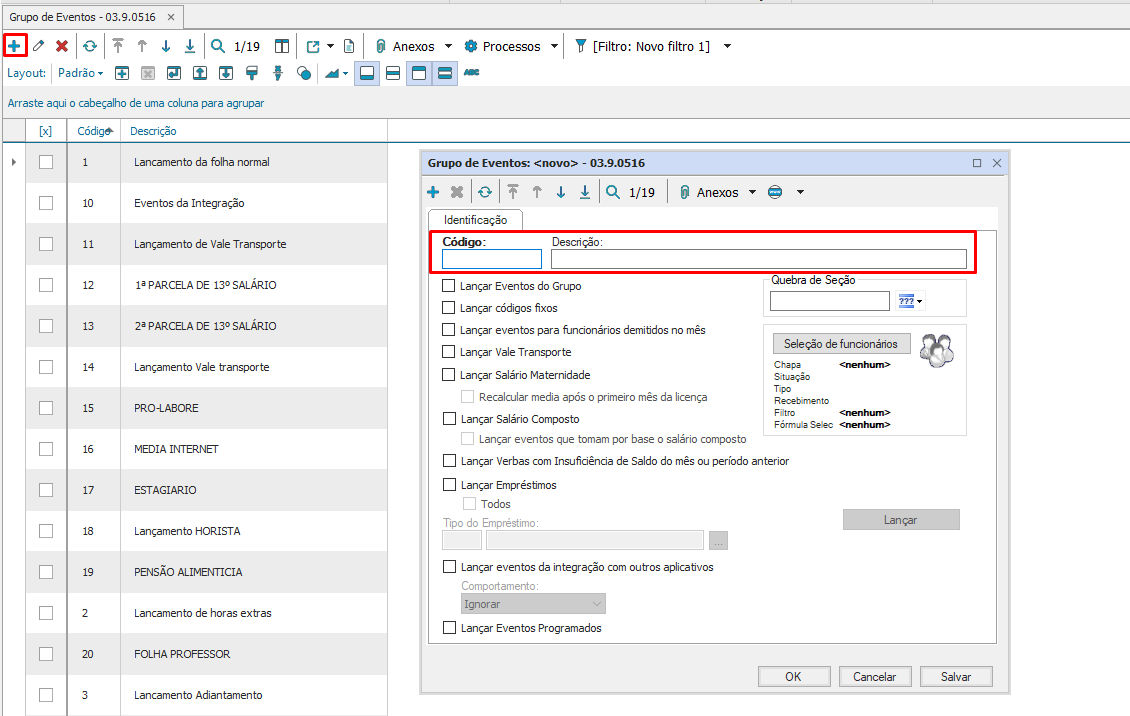This screenshot has height=716, width=1130.
Task: Open the export icon dropdown arrow
Action: [x=331, y=46]
